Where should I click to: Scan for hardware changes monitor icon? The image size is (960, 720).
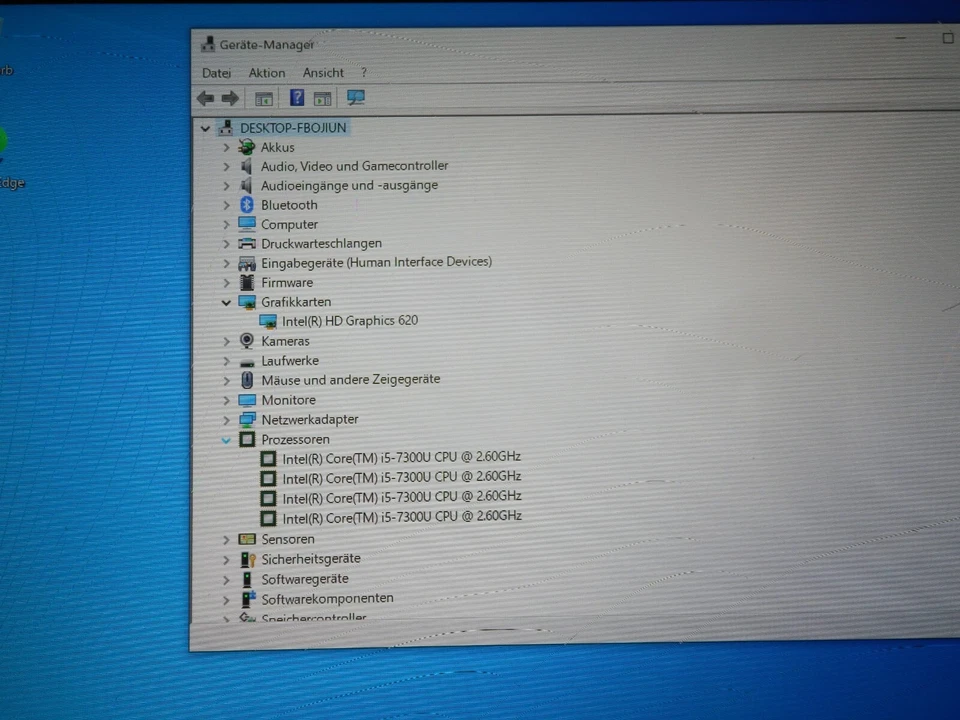356,97
